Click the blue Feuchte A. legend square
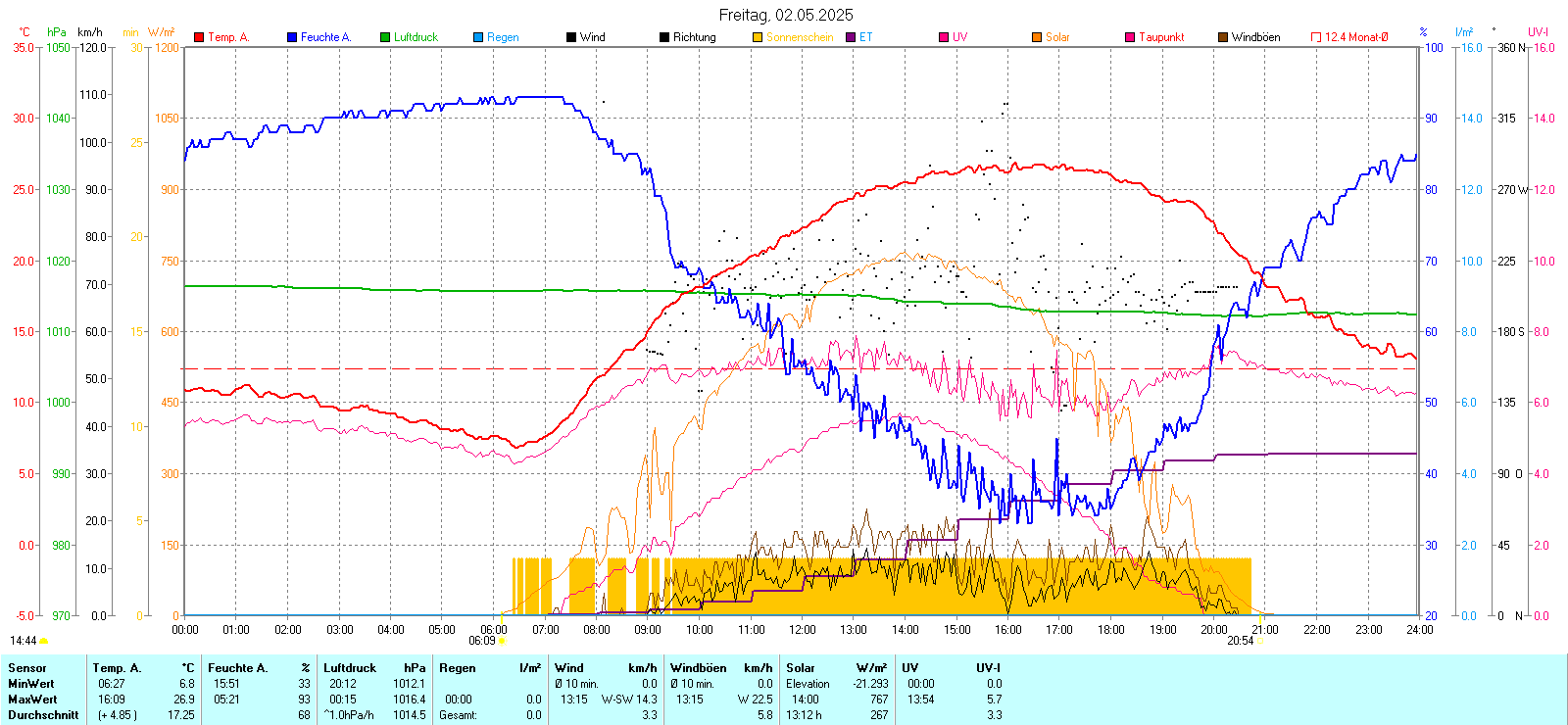The image size is (1568, 725). coord(292,37)
